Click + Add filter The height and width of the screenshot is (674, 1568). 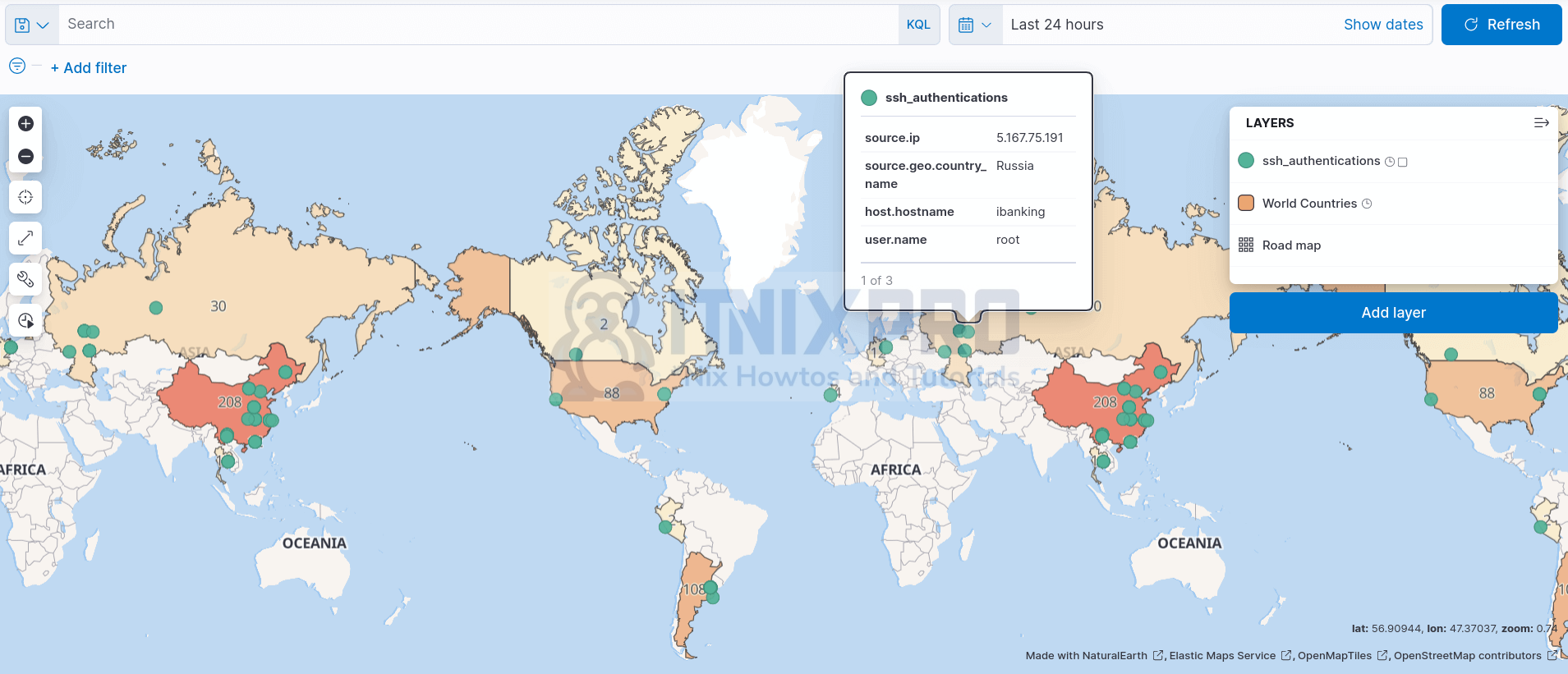[89, 68]
